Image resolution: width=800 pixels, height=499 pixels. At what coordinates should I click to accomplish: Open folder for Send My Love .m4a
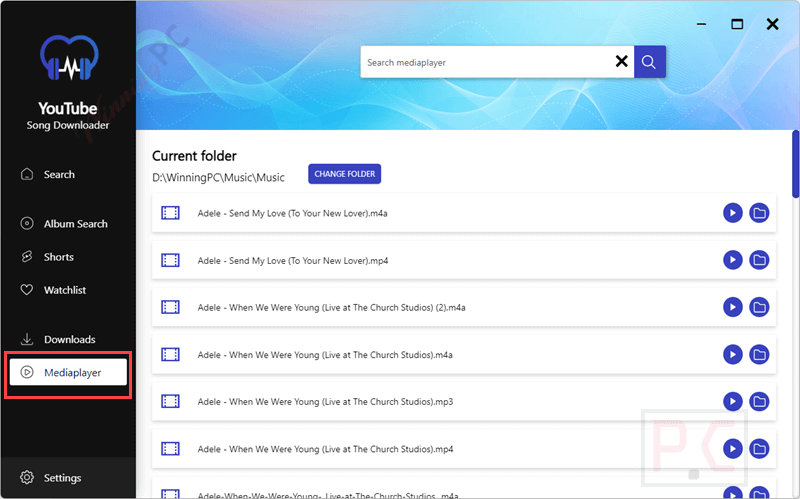tap(759, 213)
